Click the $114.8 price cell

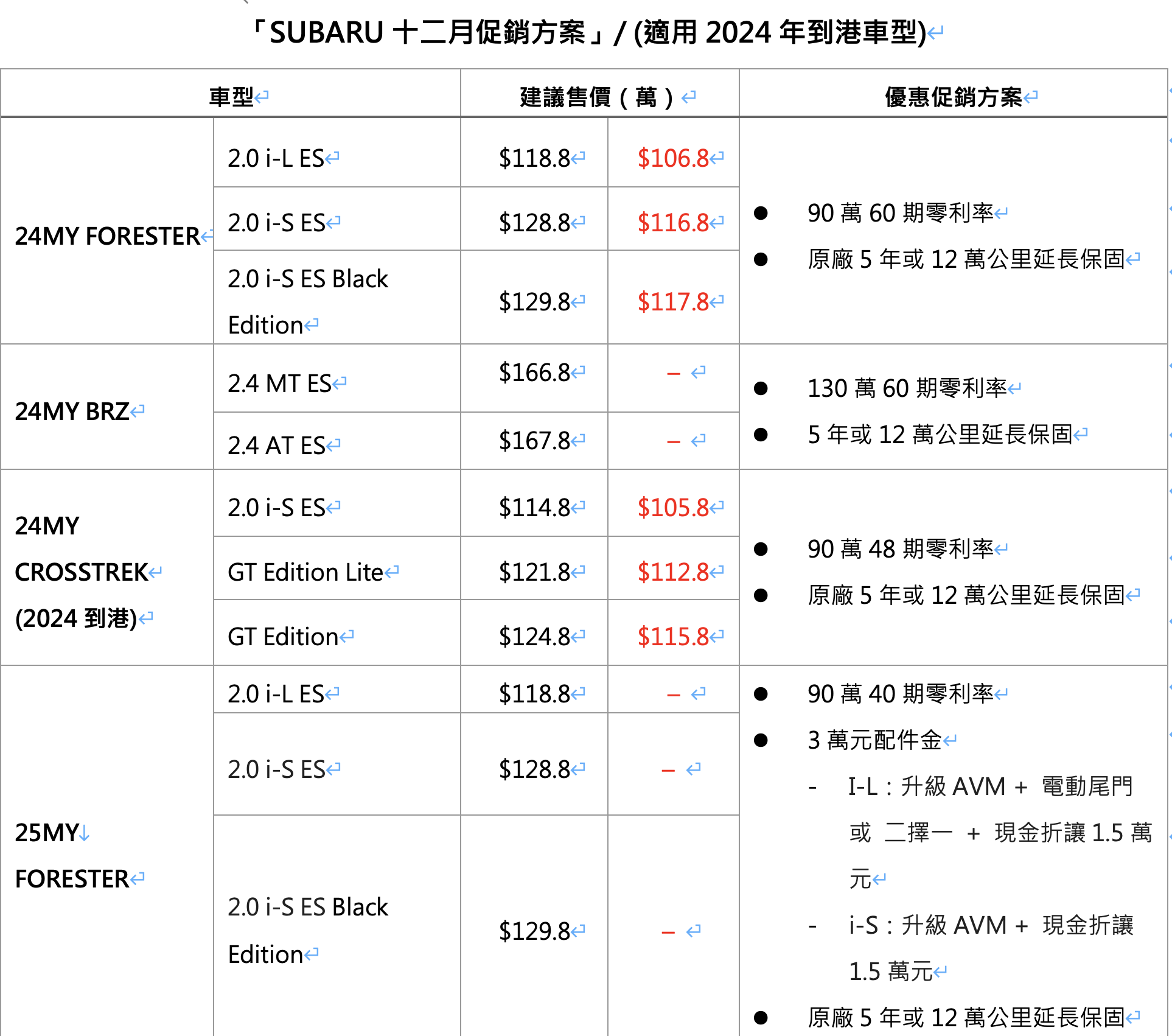click(534, 508)
